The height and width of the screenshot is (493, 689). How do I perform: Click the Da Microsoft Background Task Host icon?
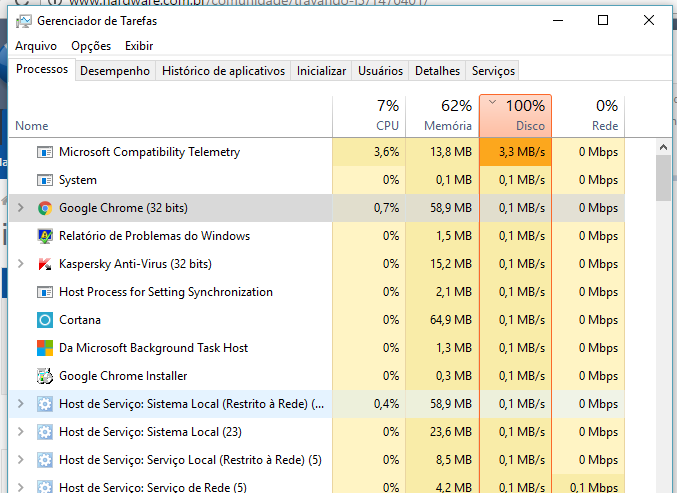[x=45, y=348]
